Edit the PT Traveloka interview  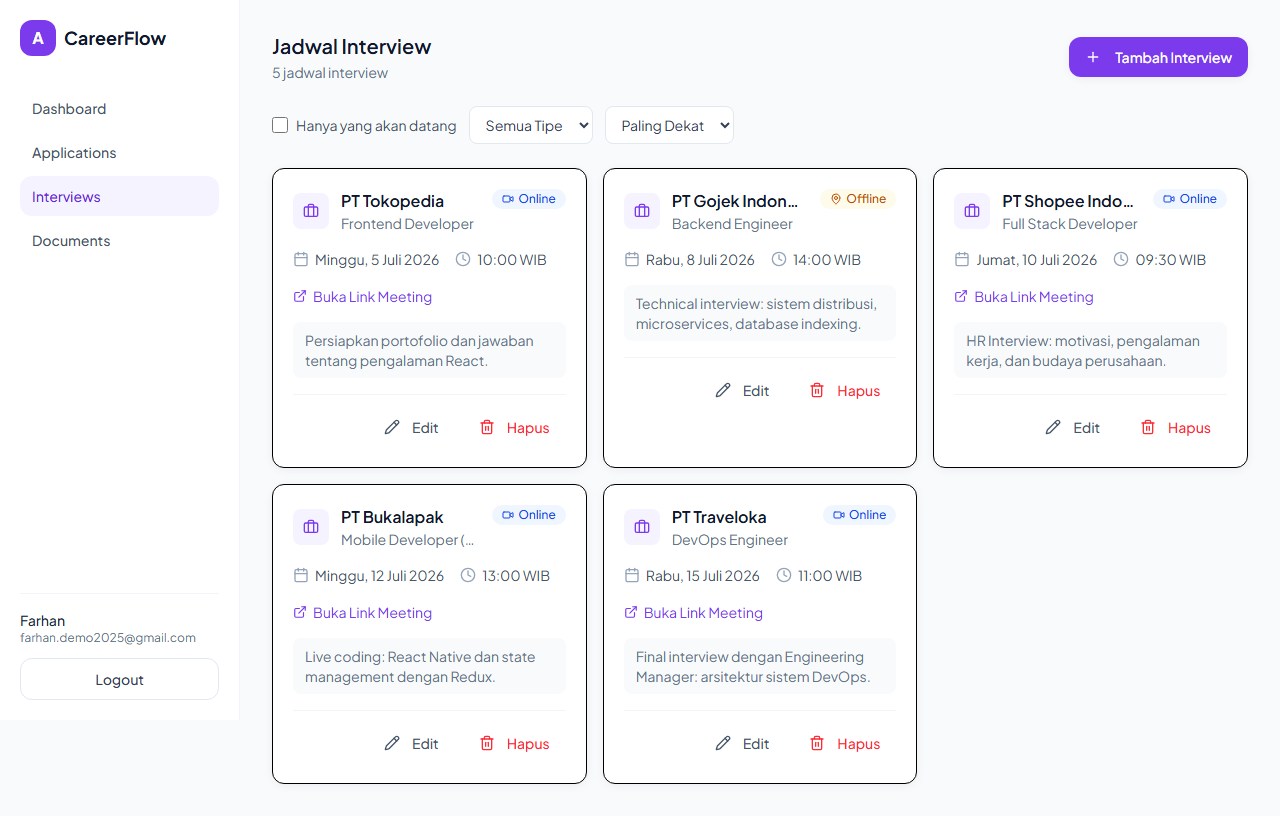coord(742,743)
